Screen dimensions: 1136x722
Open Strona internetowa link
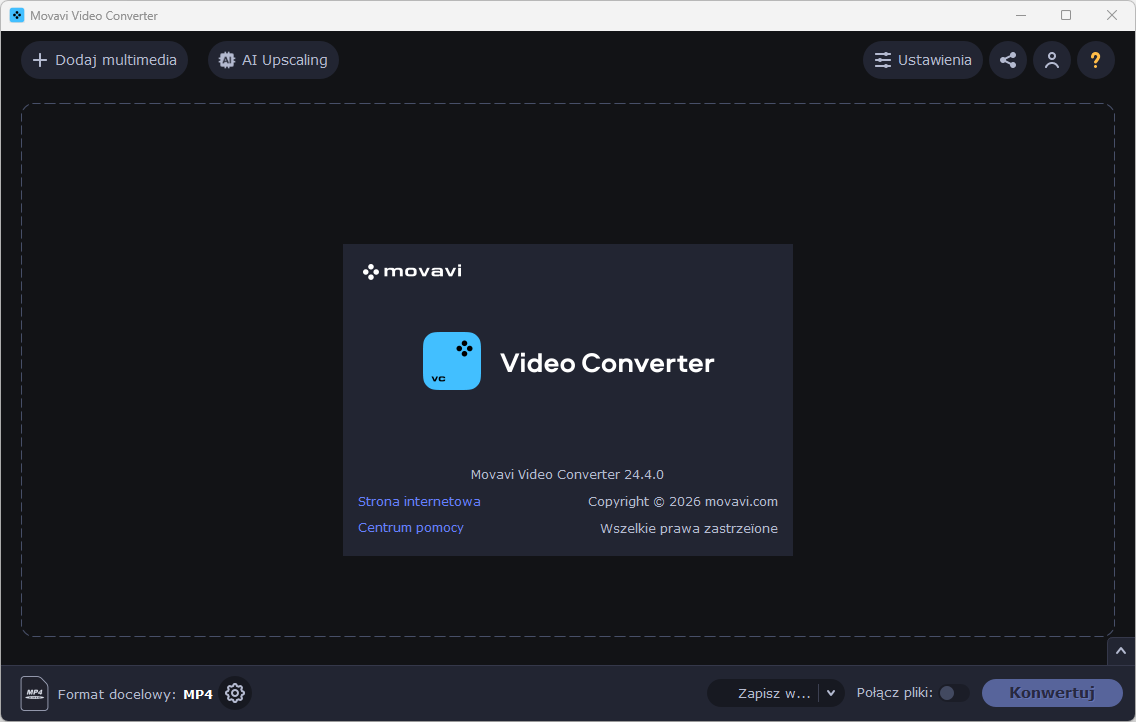click(419, 501)
